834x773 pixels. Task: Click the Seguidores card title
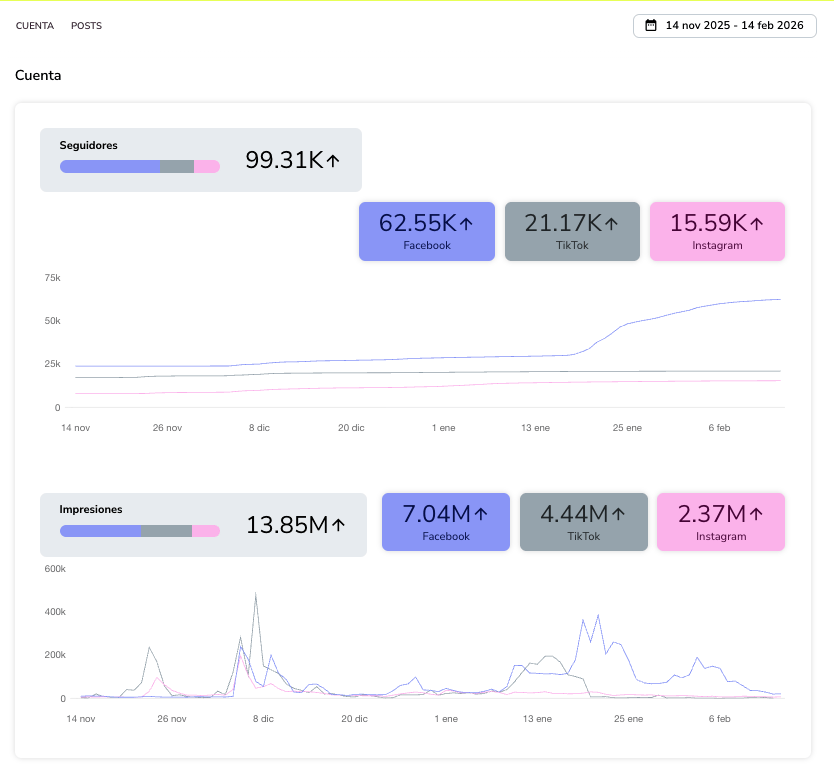[88, 145]
